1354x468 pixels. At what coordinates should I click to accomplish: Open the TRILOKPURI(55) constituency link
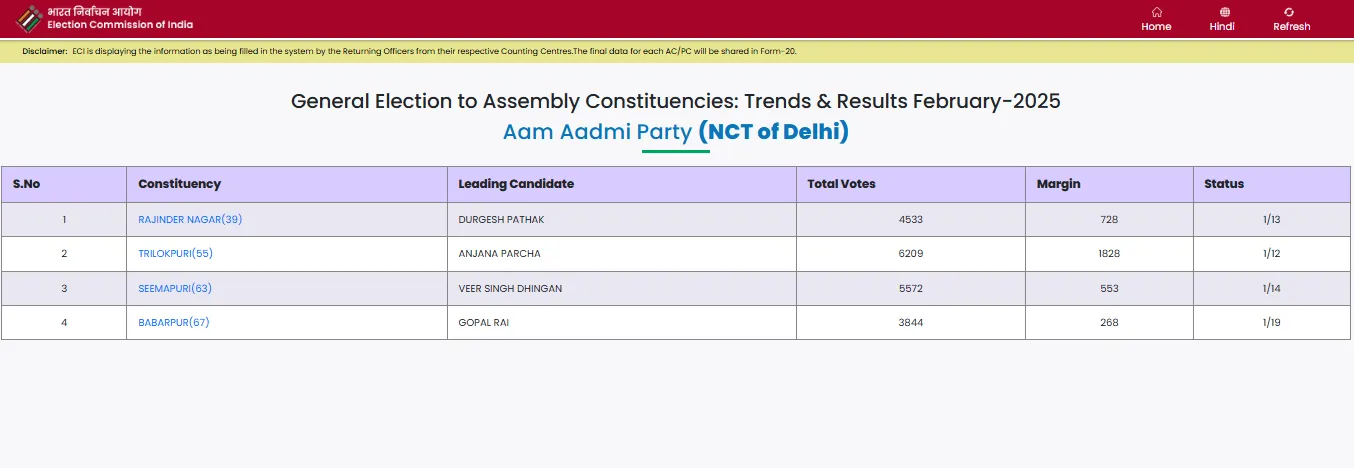pos(175,254)
